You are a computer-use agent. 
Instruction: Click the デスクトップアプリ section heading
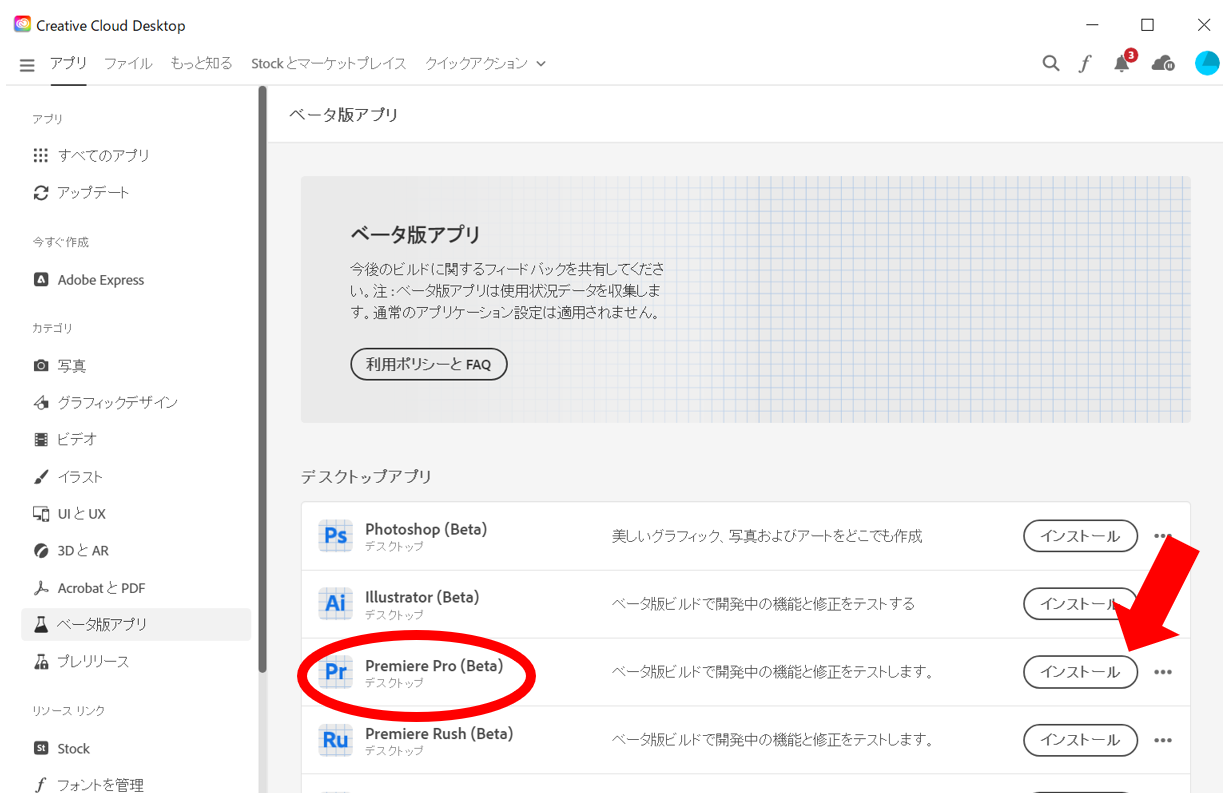(x=366, y=477)
